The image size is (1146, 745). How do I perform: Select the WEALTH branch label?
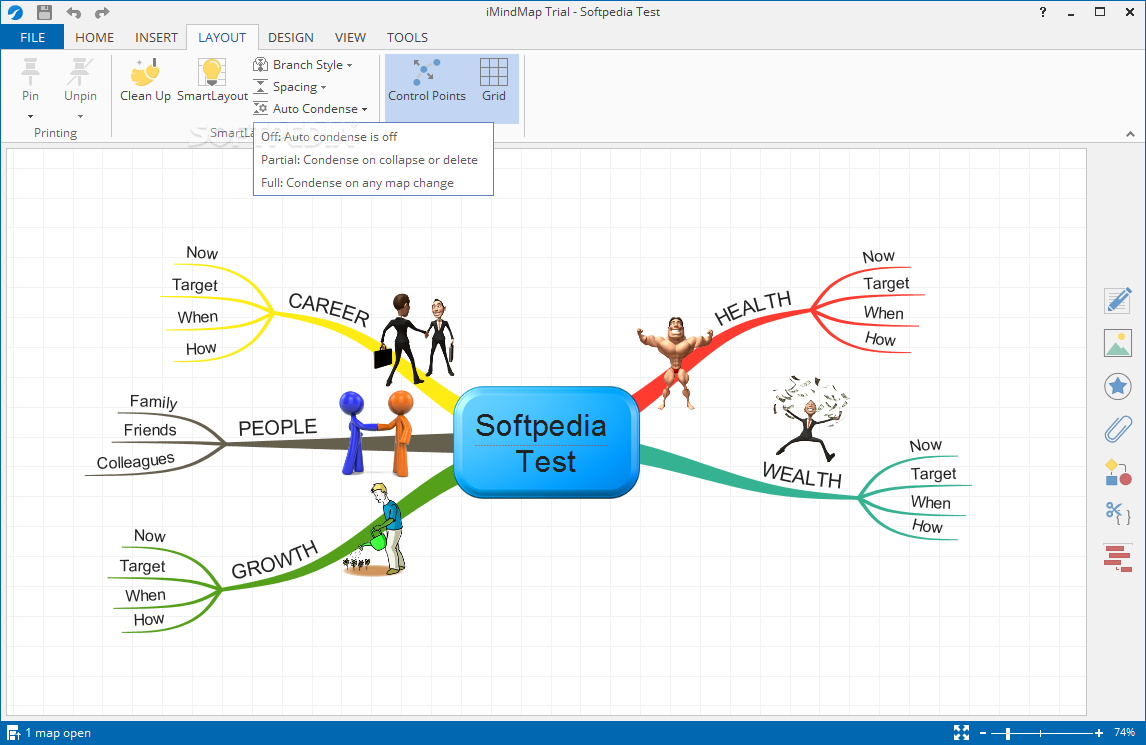(x=802, y=475)
